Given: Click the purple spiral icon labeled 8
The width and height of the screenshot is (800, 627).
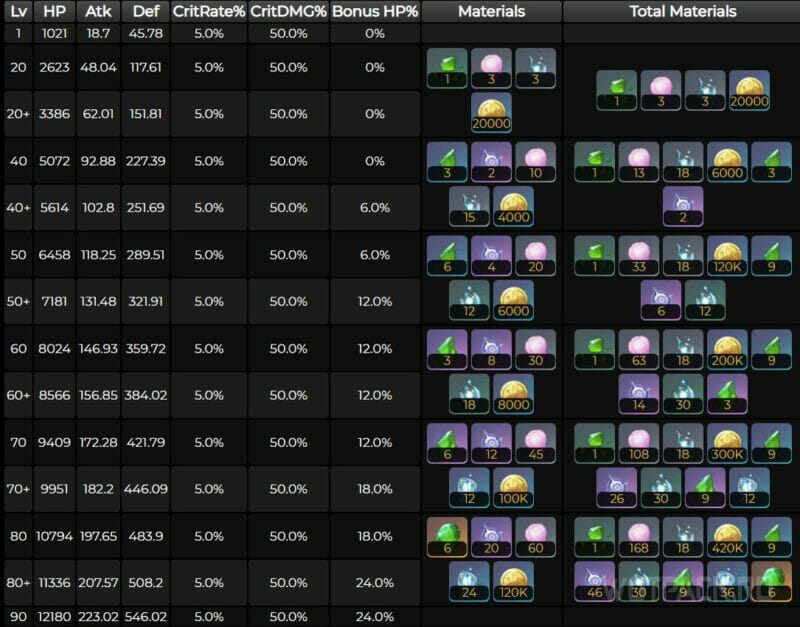Looking at the screenshot, I should pyautogui.click(x=491, y=349).
